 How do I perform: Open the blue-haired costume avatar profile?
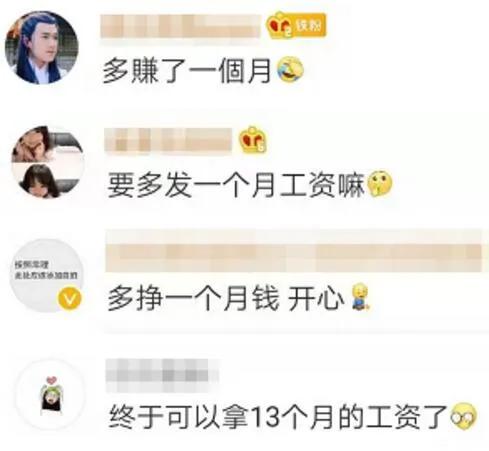pyautogui.click(x=41, y=47)
